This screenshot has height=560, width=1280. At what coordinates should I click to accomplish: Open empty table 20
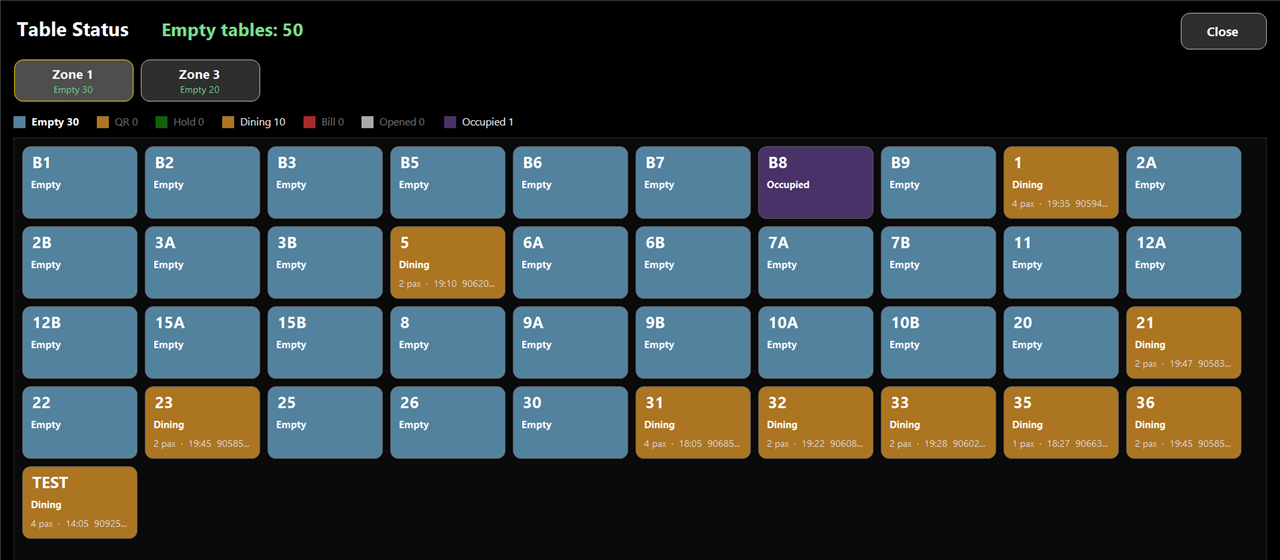(1061, 342)
